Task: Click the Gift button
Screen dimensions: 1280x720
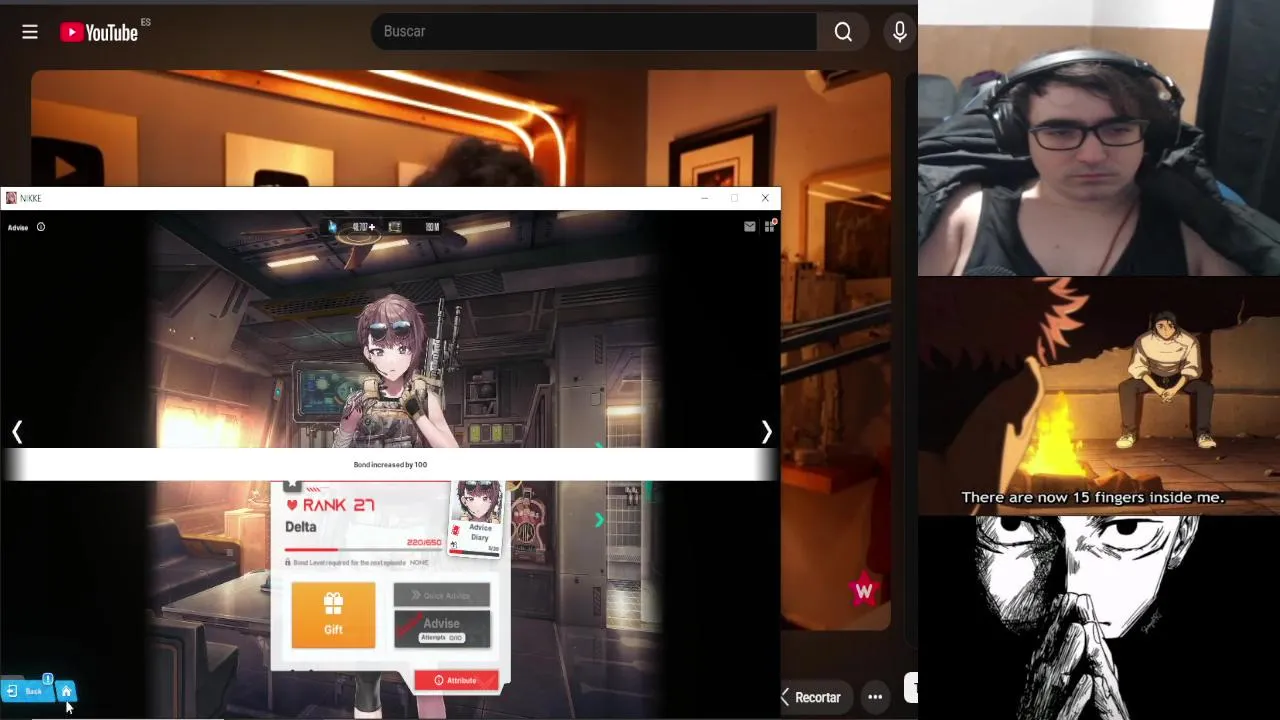Action: pos(333,614)
